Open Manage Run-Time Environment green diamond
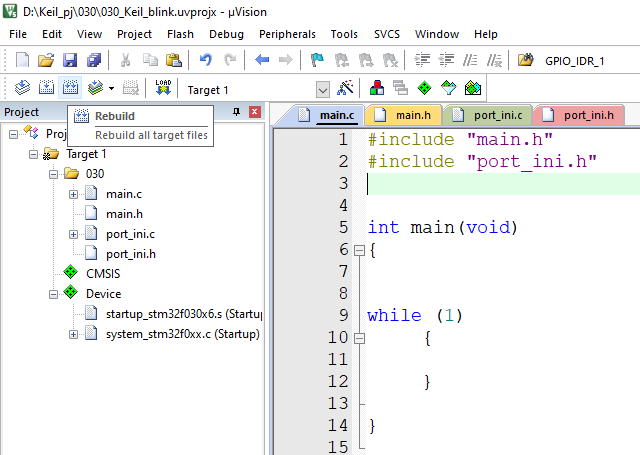 pyautogui.click(x=424, y=87)
